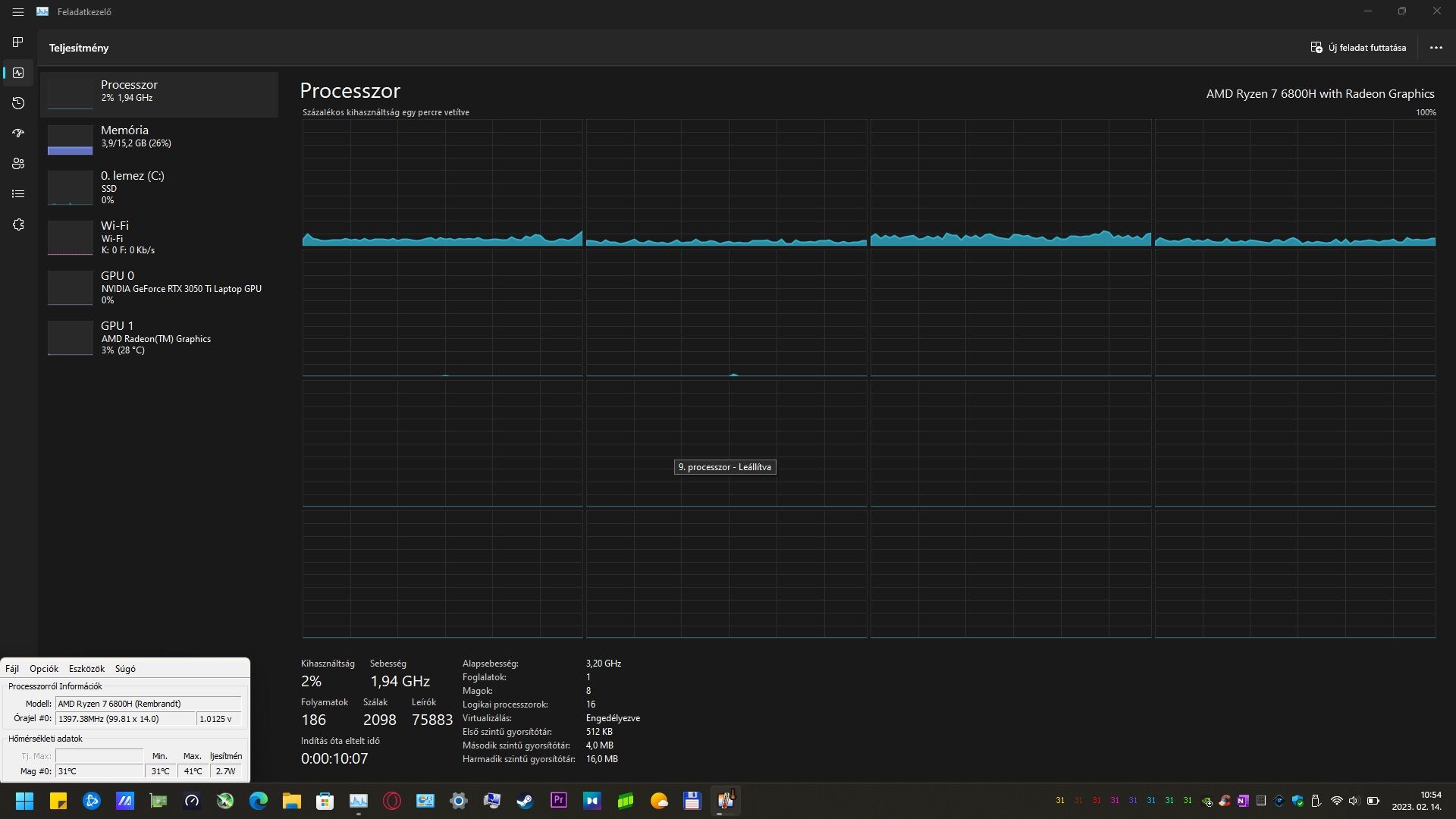Open the Opera browser taskbar icon

click(392, 801)
